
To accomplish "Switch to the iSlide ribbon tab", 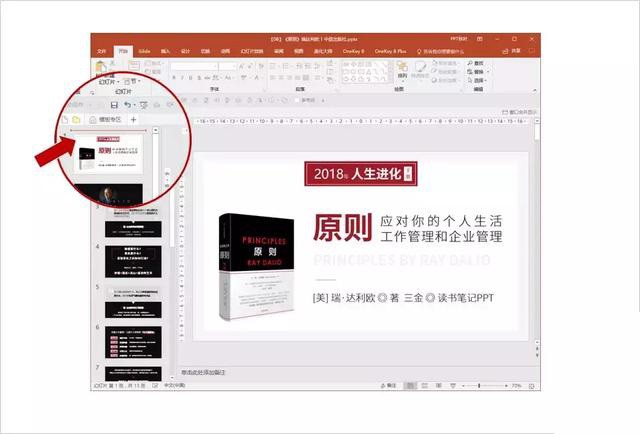I will 144,51.
